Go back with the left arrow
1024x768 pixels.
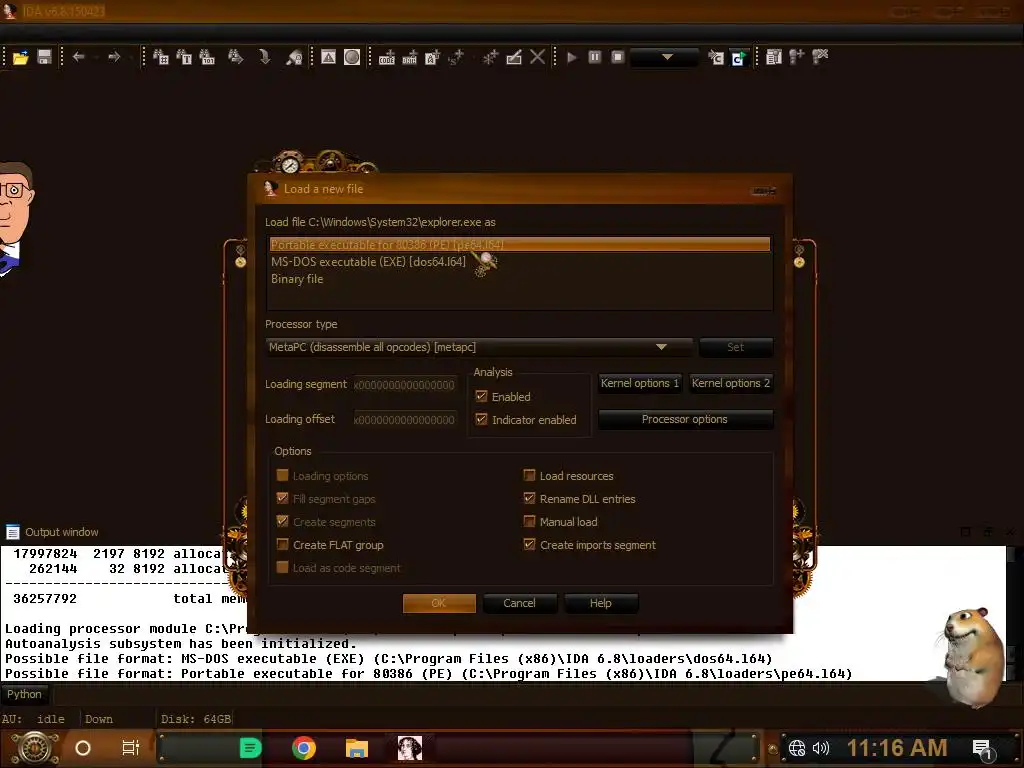point(78,57)
